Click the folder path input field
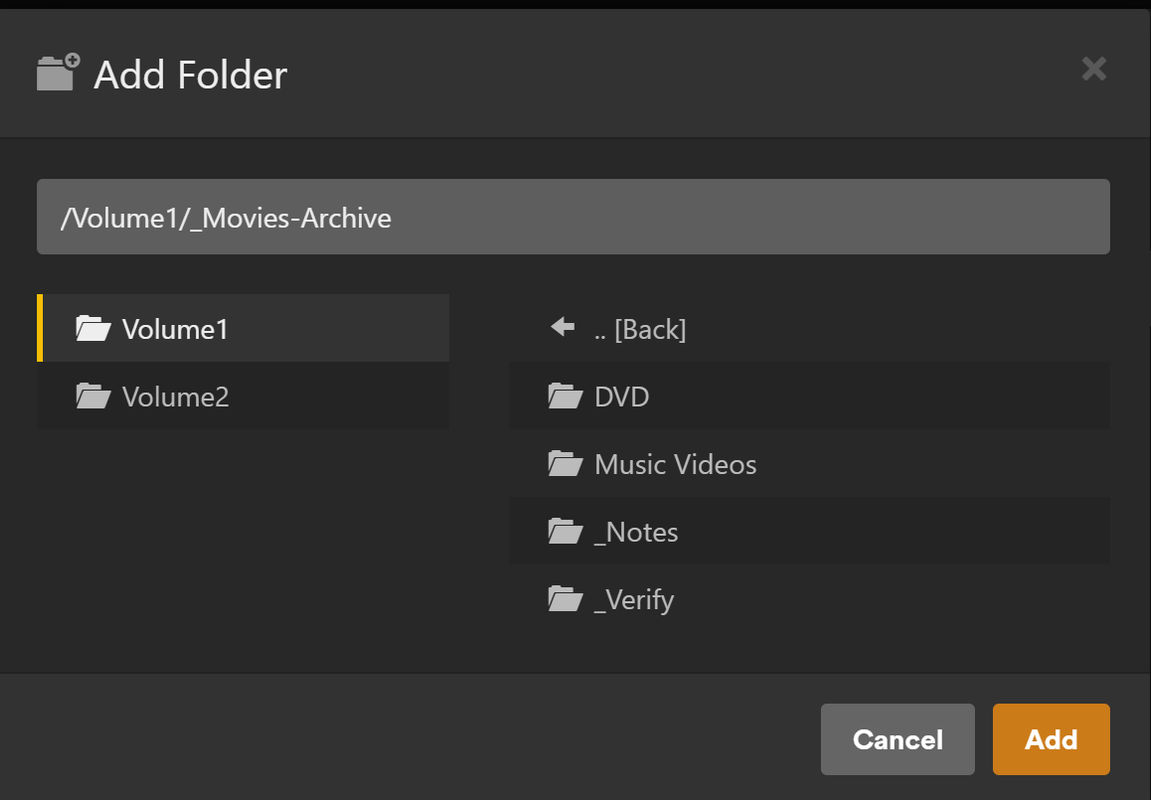1151x800 pixels. click(573, 217)
